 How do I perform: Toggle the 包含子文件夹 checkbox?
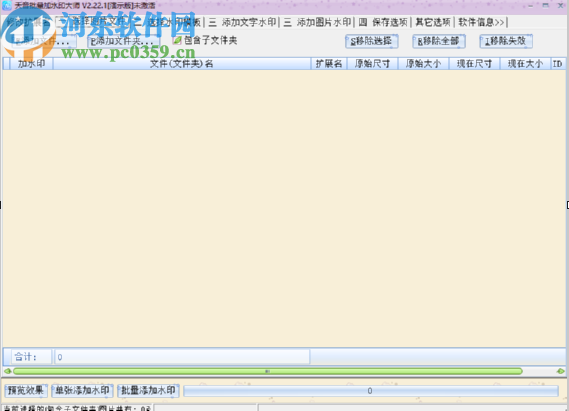pyautogui.click(x=177, y=40)
